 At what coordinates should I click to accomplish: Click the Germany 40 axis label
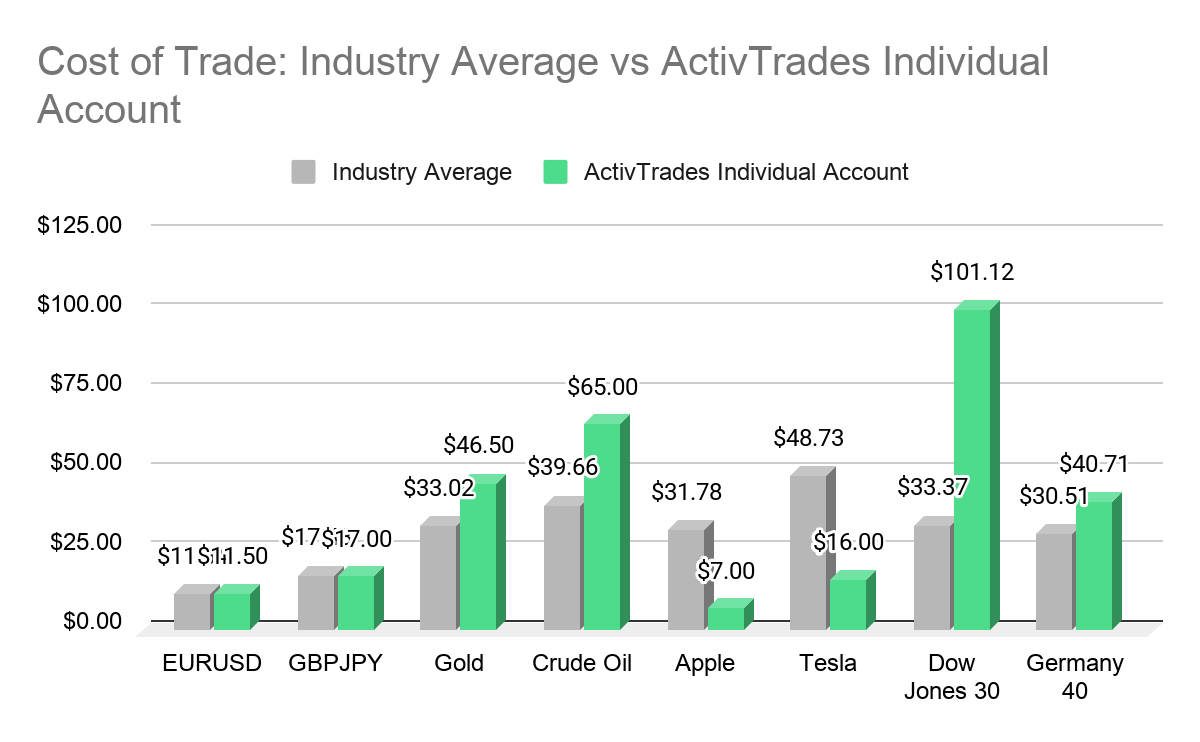1075,677
